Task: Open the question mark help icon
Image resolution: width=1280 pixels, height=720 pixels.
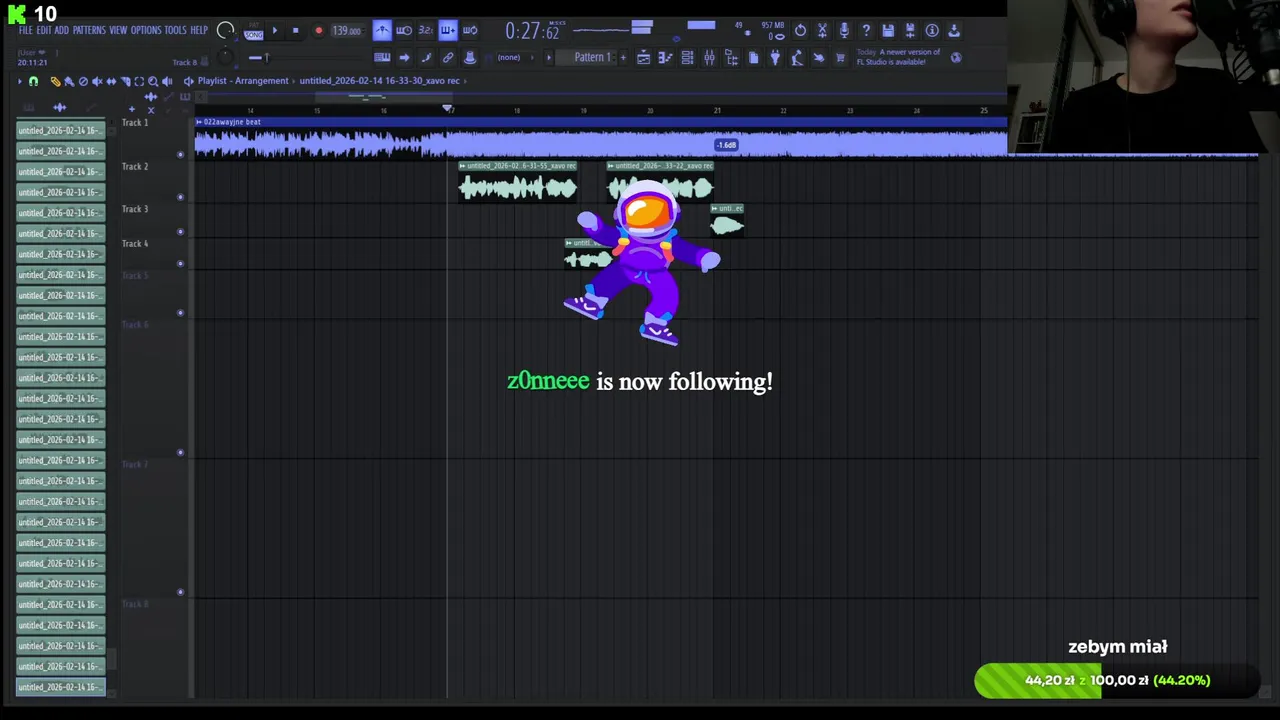Action: 866,31
